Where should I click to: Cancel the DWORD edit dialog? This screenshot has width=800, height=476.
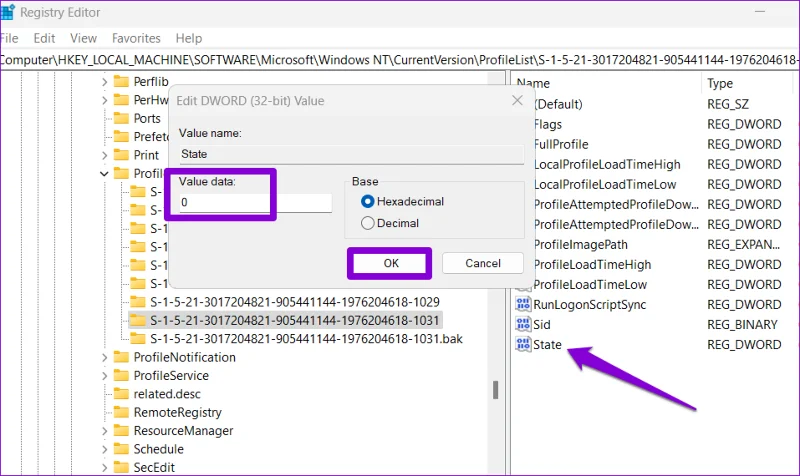click(483, 263)
